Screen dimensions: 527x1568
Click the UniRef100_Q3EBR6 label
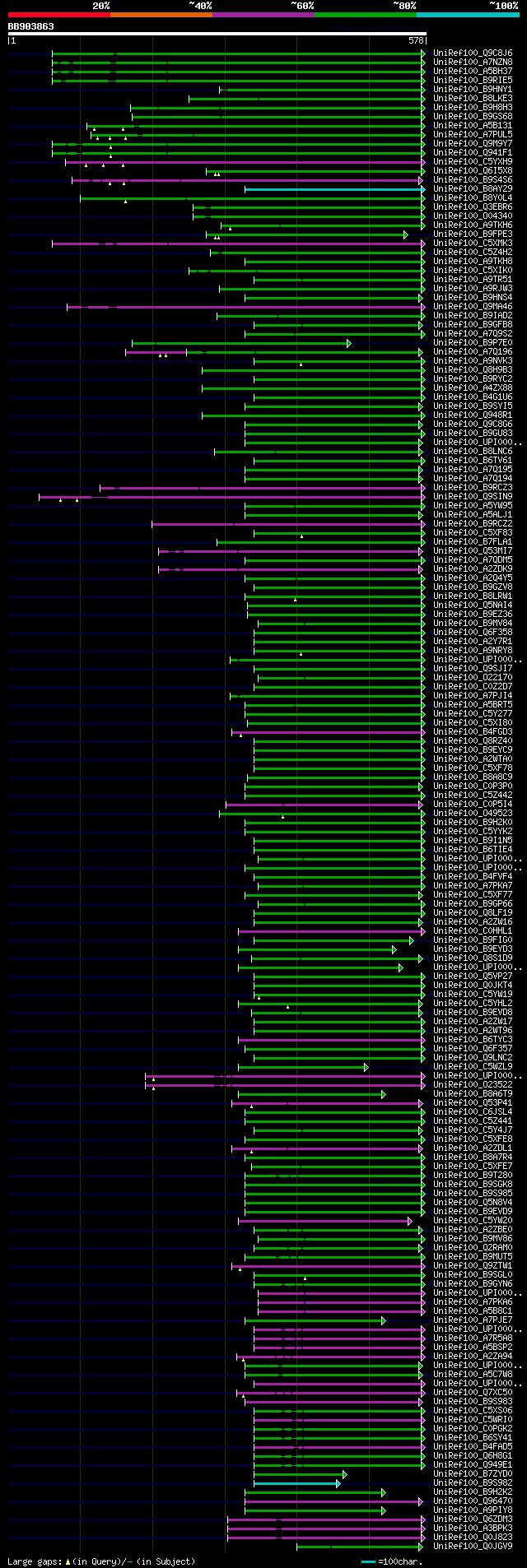click(x=473, y=207)
